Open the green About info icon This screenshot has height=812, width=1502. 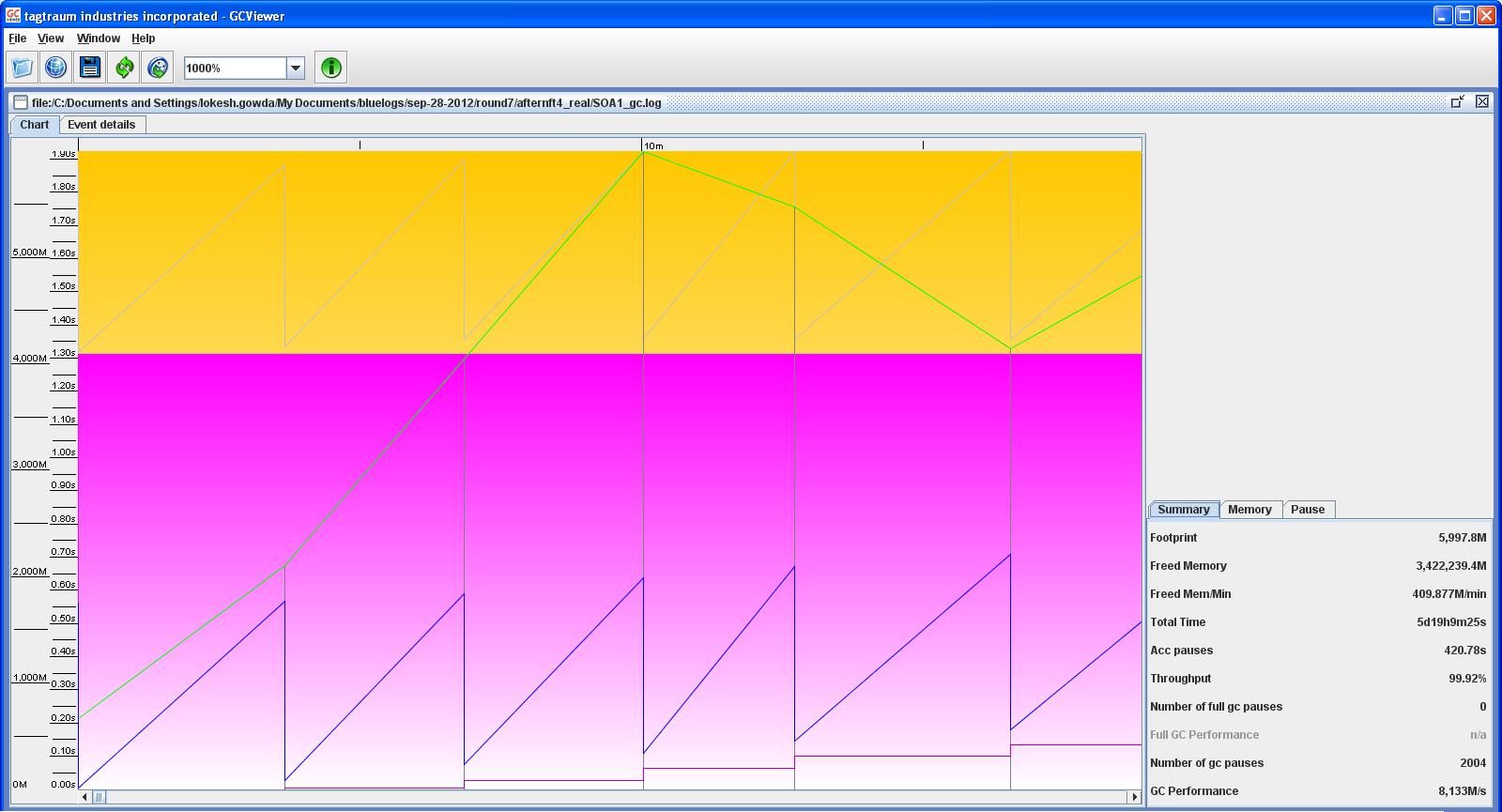pos(330,68)
